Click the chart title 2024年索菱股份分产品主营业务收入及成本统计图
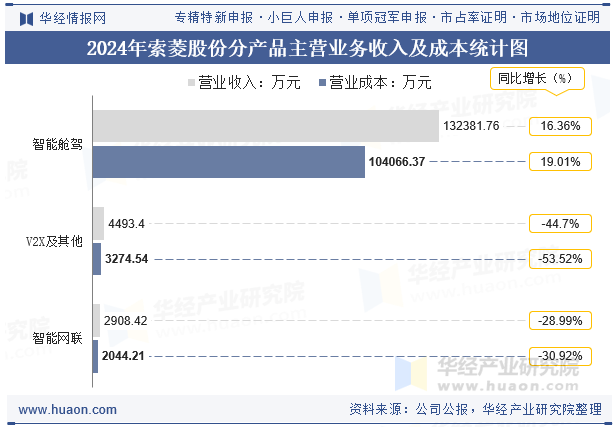 (307, 48)
